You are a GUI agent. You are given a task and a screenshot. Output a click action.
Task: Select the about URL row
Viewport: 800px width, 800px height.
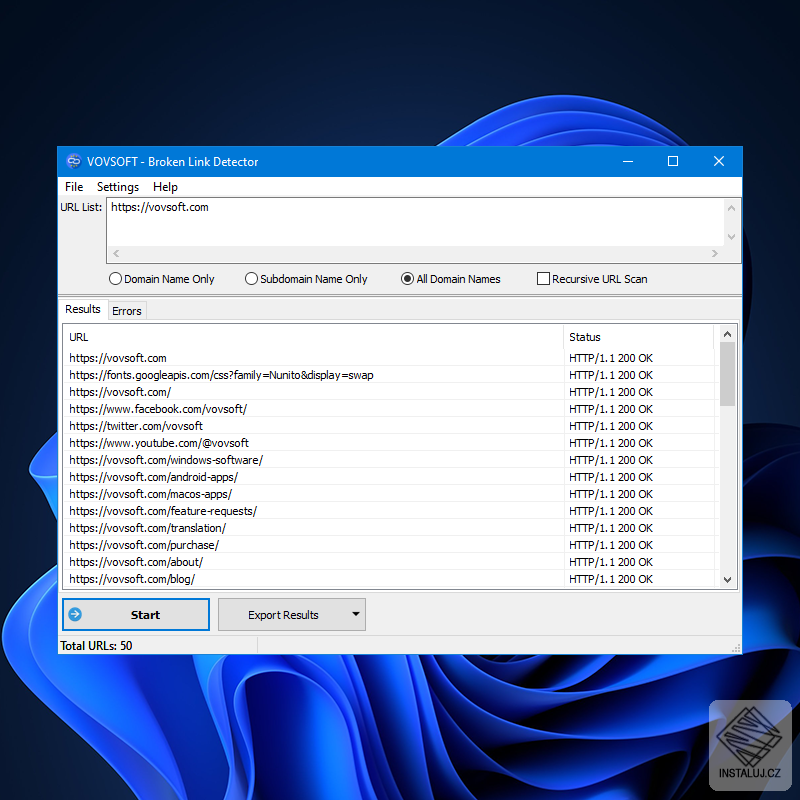[x=390, y=562]
